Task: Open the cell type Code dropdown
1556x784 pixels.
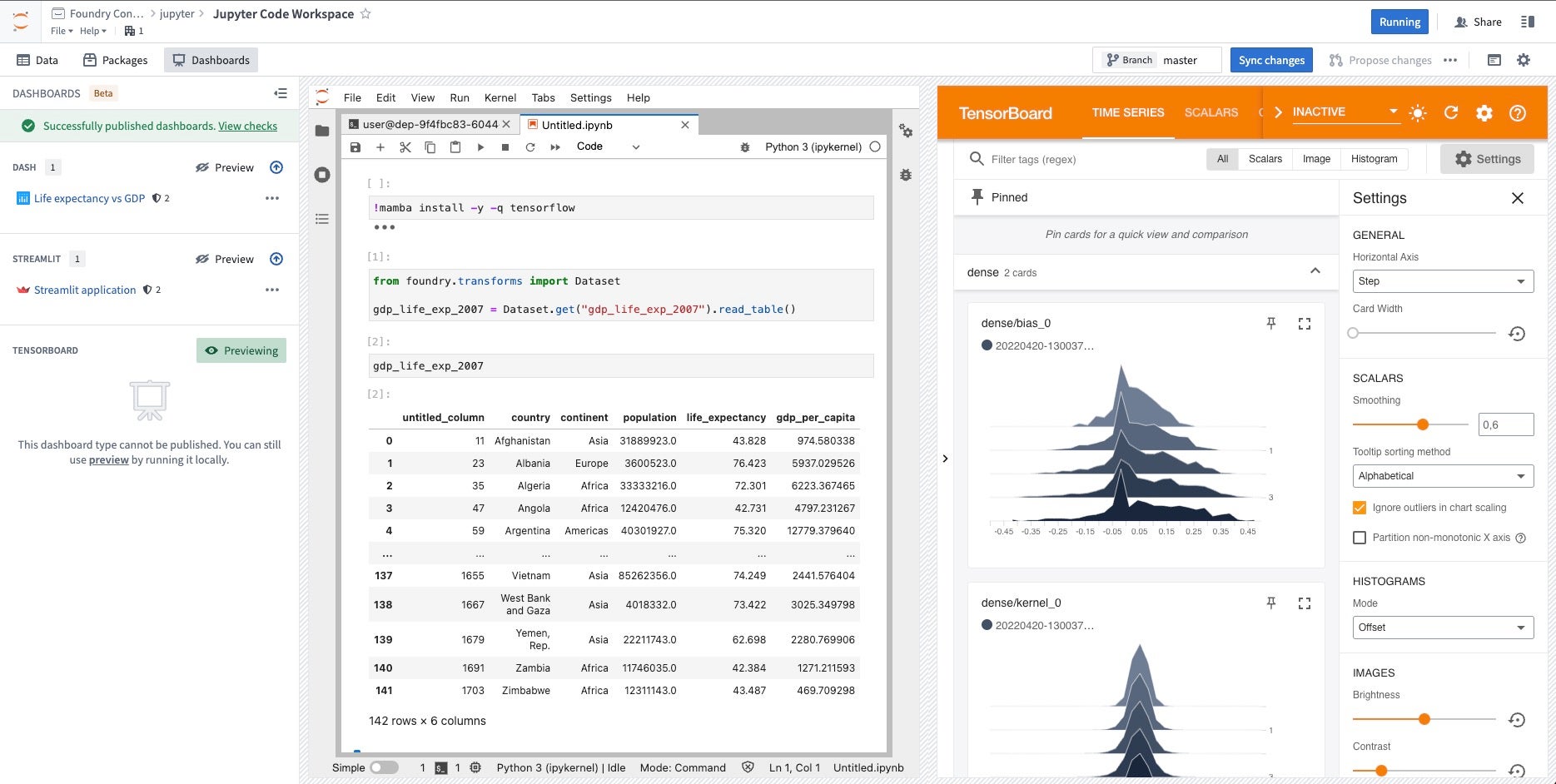Action: (x=608, y=146)
